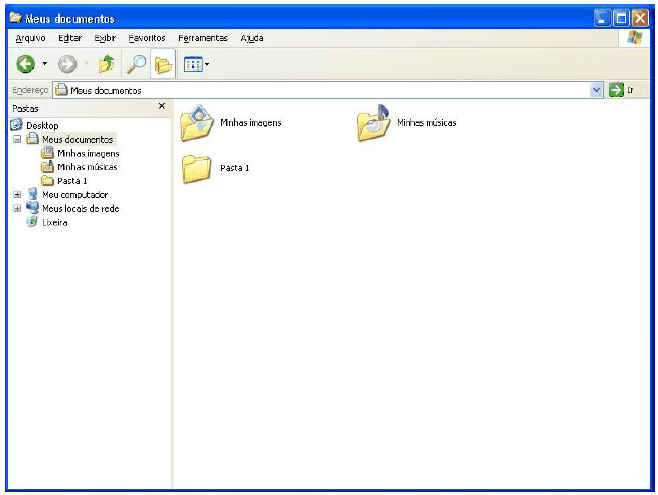Go up one folder level

(107, 64)
